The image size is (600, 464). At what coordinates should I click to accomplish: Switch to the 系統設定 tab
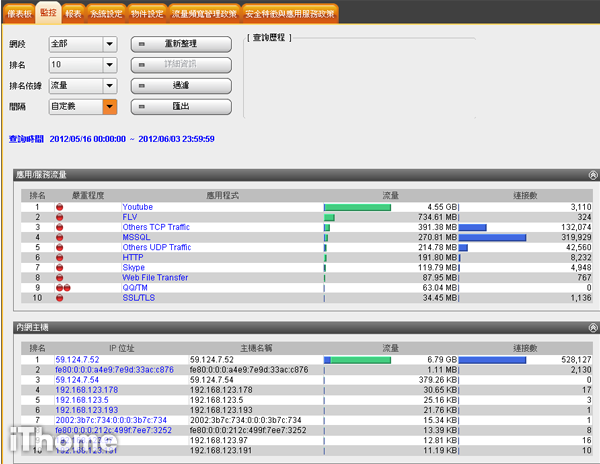(x=109, y=13)
